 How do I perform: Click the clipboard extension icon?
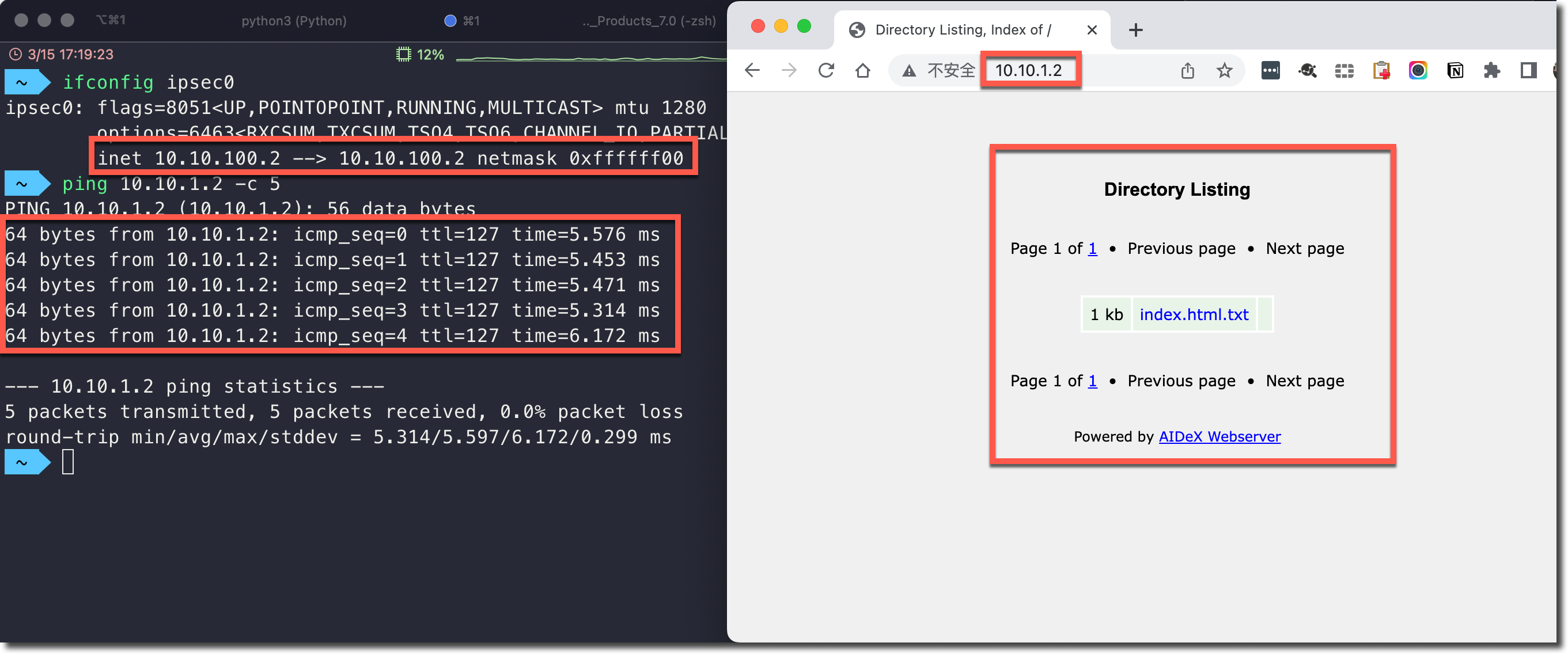[1381, 71]
